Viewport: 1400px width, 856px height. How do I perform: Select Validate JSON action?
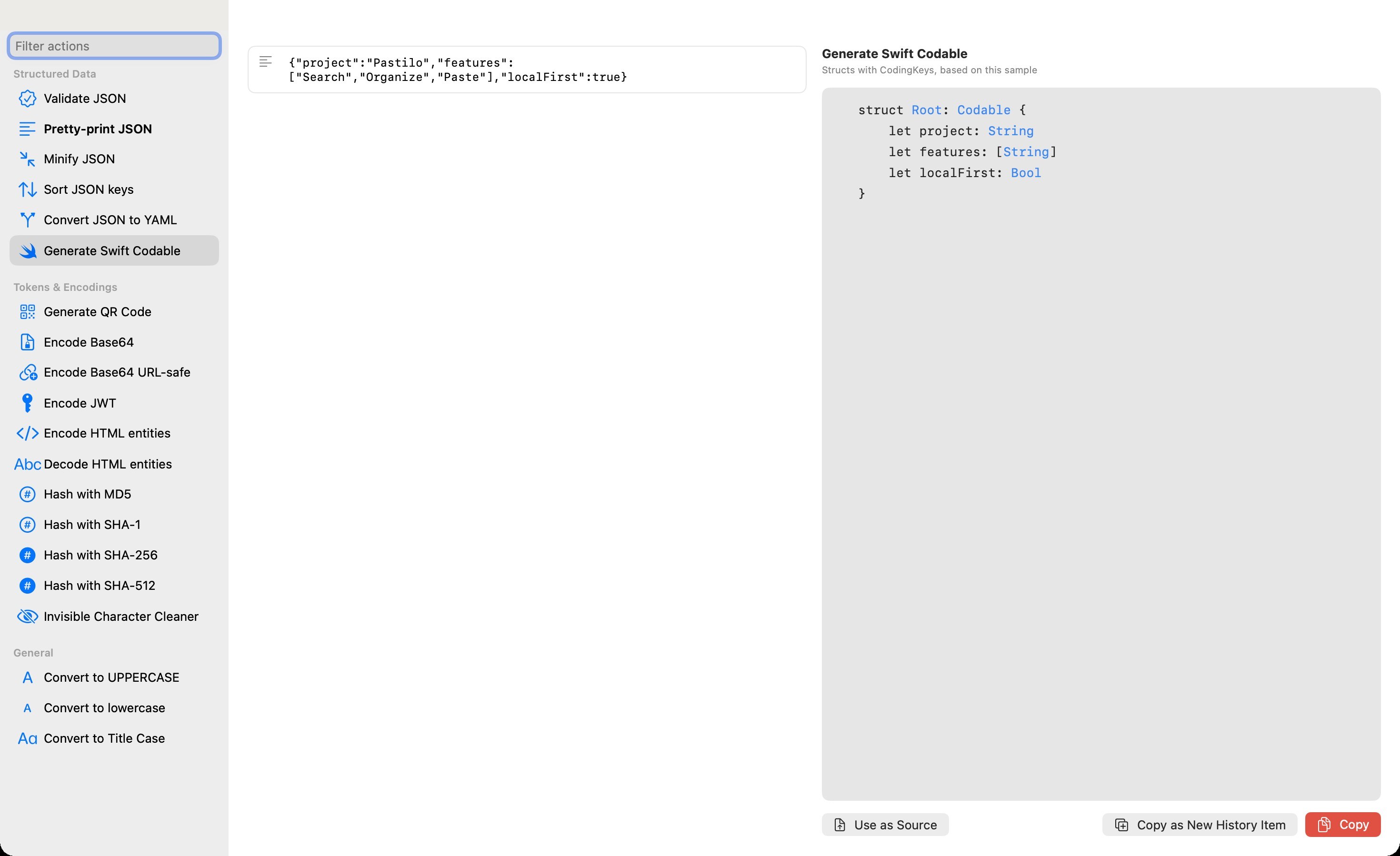(114, 98)
